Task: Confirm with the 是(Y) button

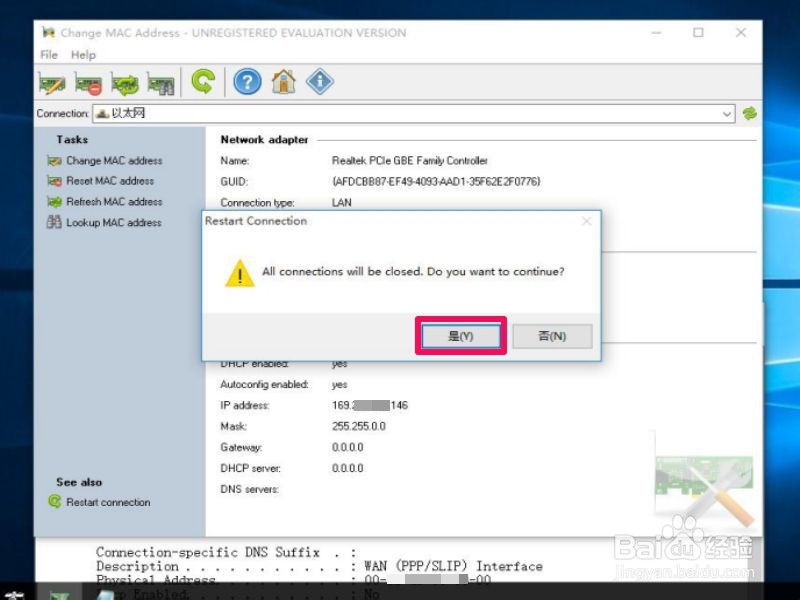Action: coord(461,336)
